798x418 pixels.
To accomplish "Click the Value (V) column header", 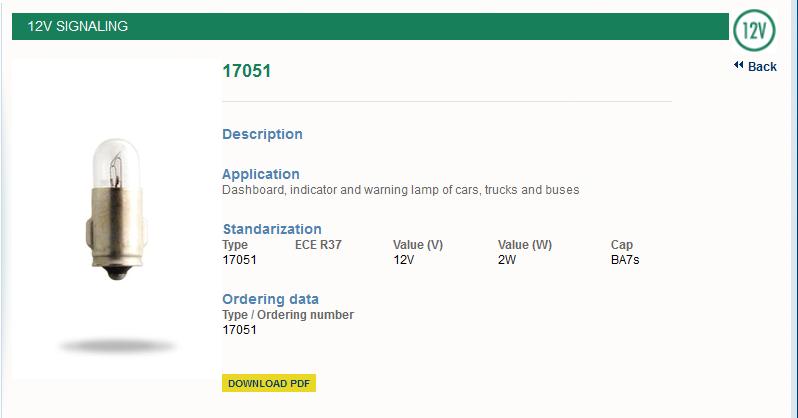I will point(418,245).
